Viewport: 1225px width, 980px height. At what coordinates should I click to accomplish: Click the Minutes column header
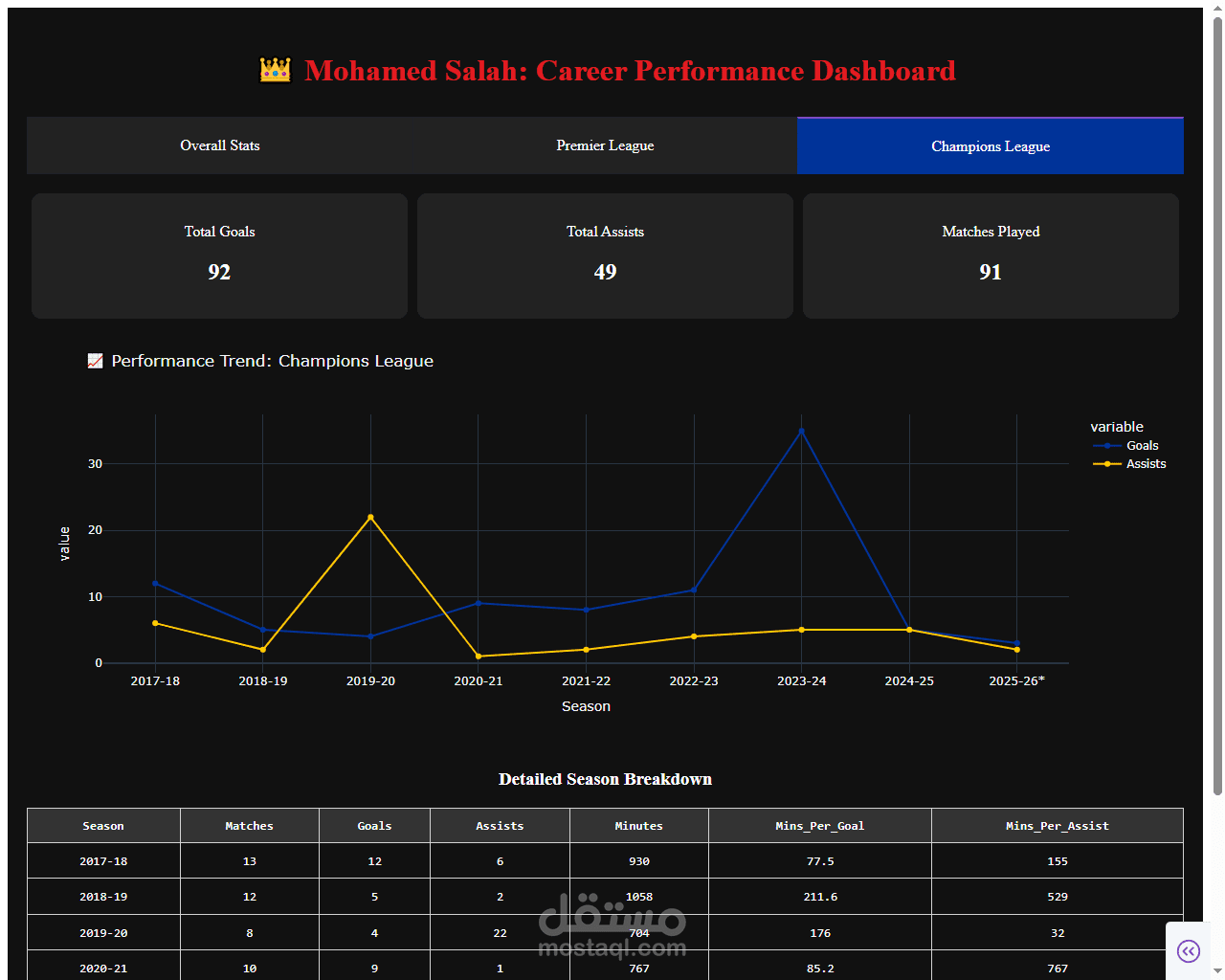tap(638, 826)
